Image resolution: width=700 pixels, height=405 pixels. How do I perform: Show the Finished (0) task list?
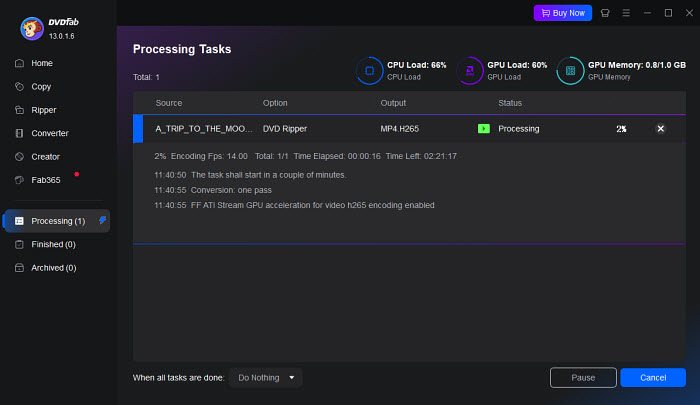point(53,244)
